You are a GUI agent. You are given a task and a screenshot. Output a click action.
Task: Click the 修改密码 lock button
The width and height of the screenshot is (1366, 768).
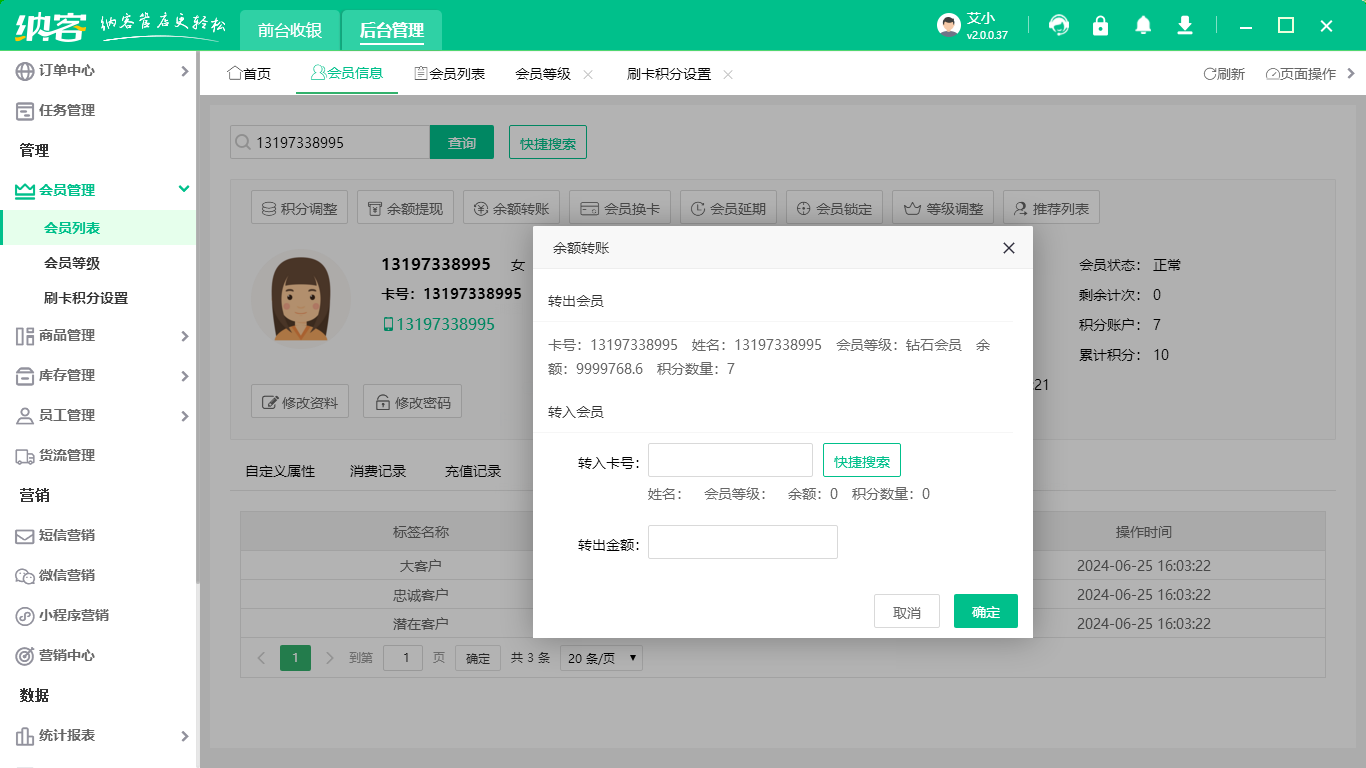pos(412,401)
